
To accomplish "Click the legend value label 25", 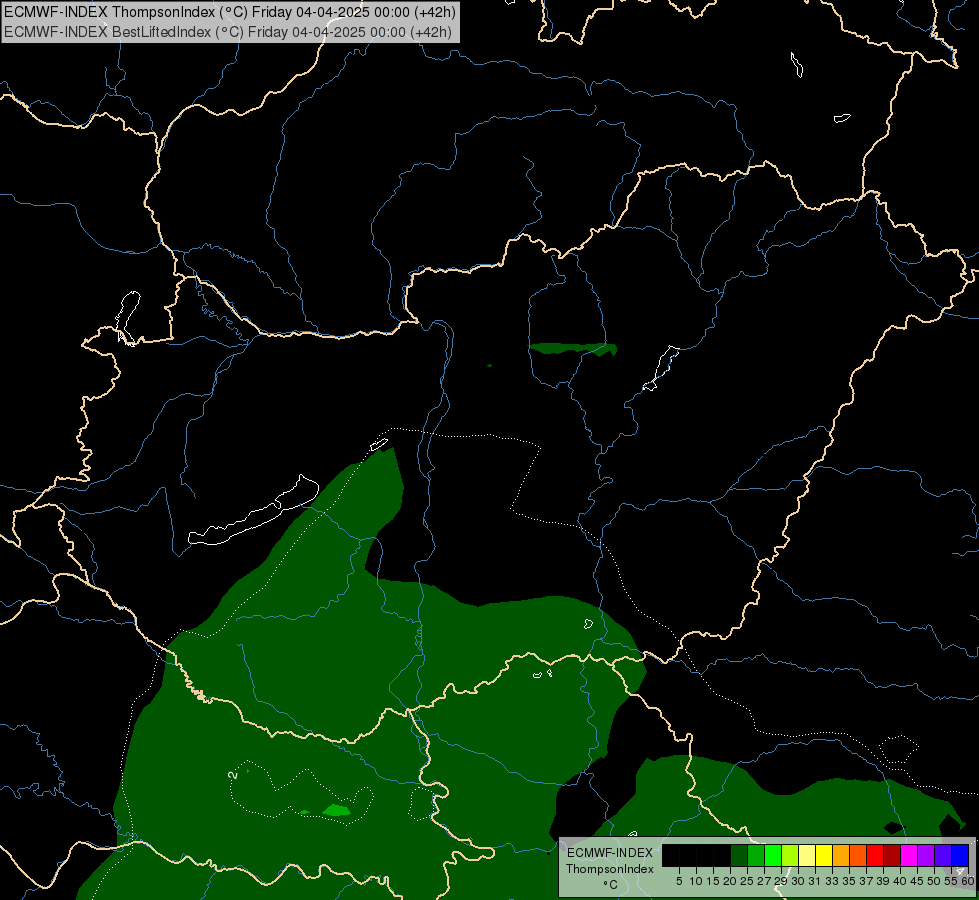I will pyautogui.click(x=747, y=881).
